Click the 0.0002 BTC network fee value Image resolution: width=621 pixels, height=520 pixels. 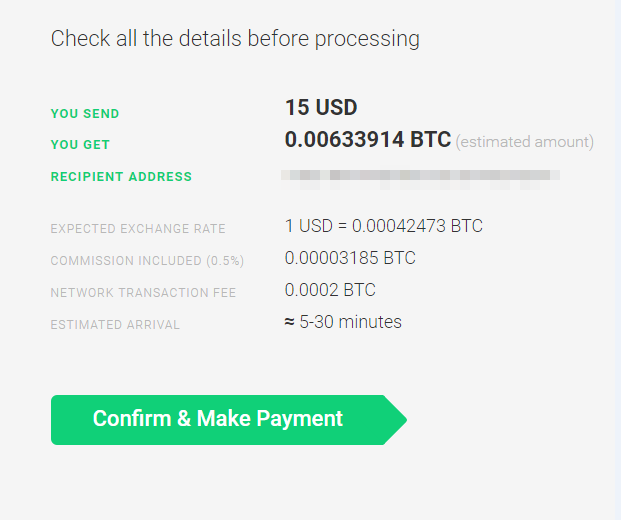[x=330, y=290]
